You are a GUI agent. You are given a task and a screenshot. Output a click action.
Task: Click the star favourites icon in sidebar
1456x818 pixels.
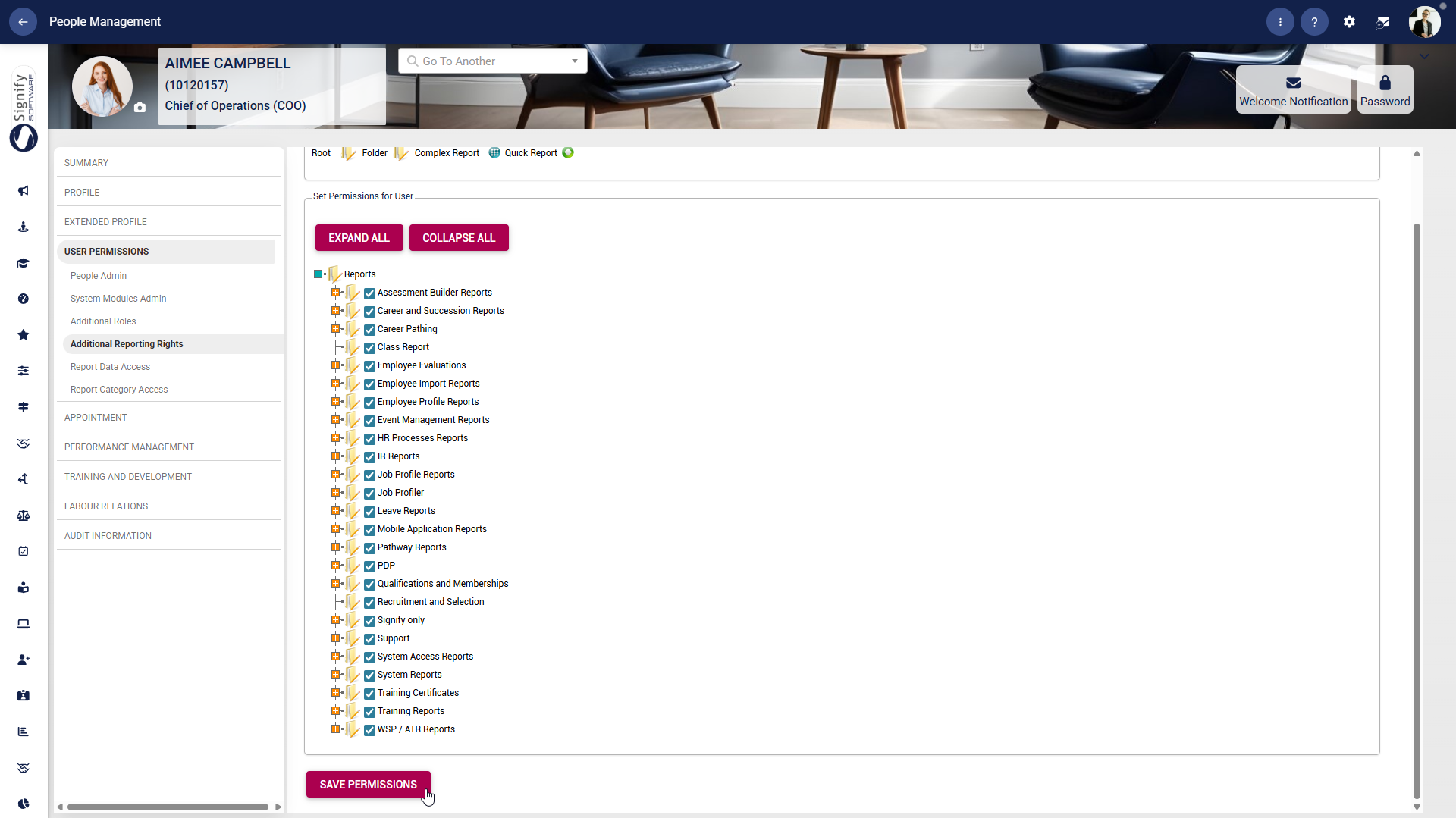click(x=24, y=334)
